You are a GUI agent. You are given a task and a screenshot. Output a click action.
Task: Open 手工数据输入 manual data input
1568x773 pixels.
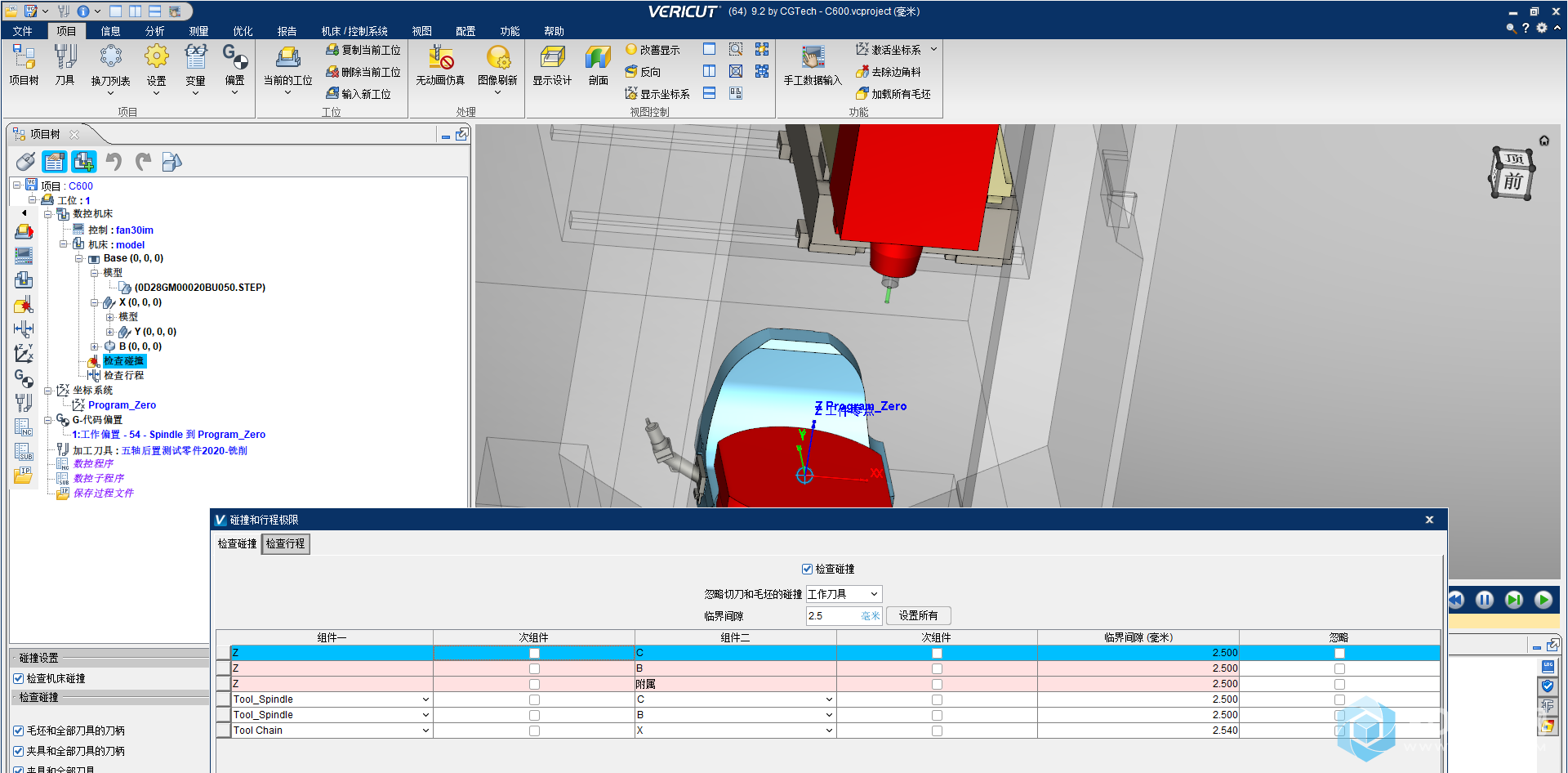tap(812, 65)
